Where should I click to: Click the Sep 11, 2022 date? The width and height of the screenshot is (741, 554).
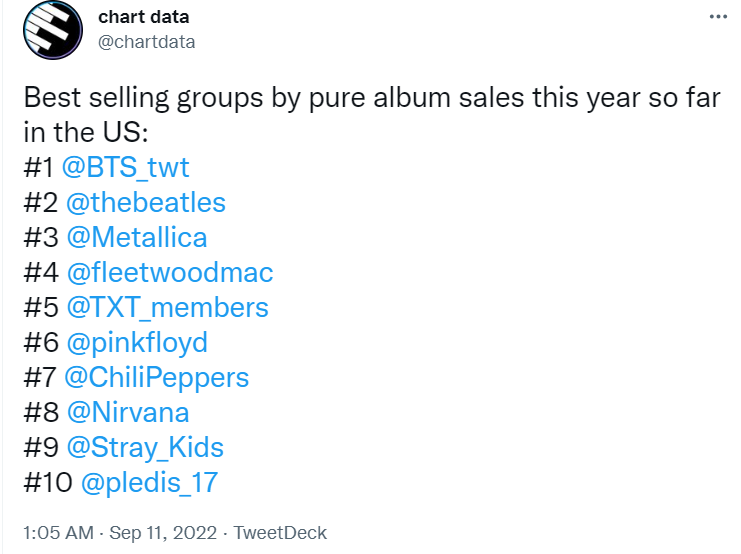163,533
